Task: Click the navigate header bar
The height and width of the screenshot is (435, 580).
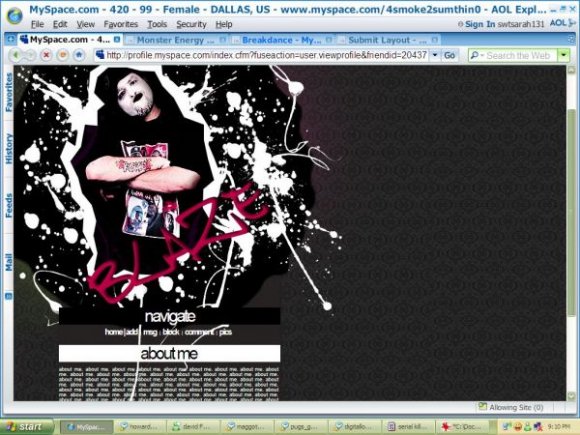Action: 169,317
